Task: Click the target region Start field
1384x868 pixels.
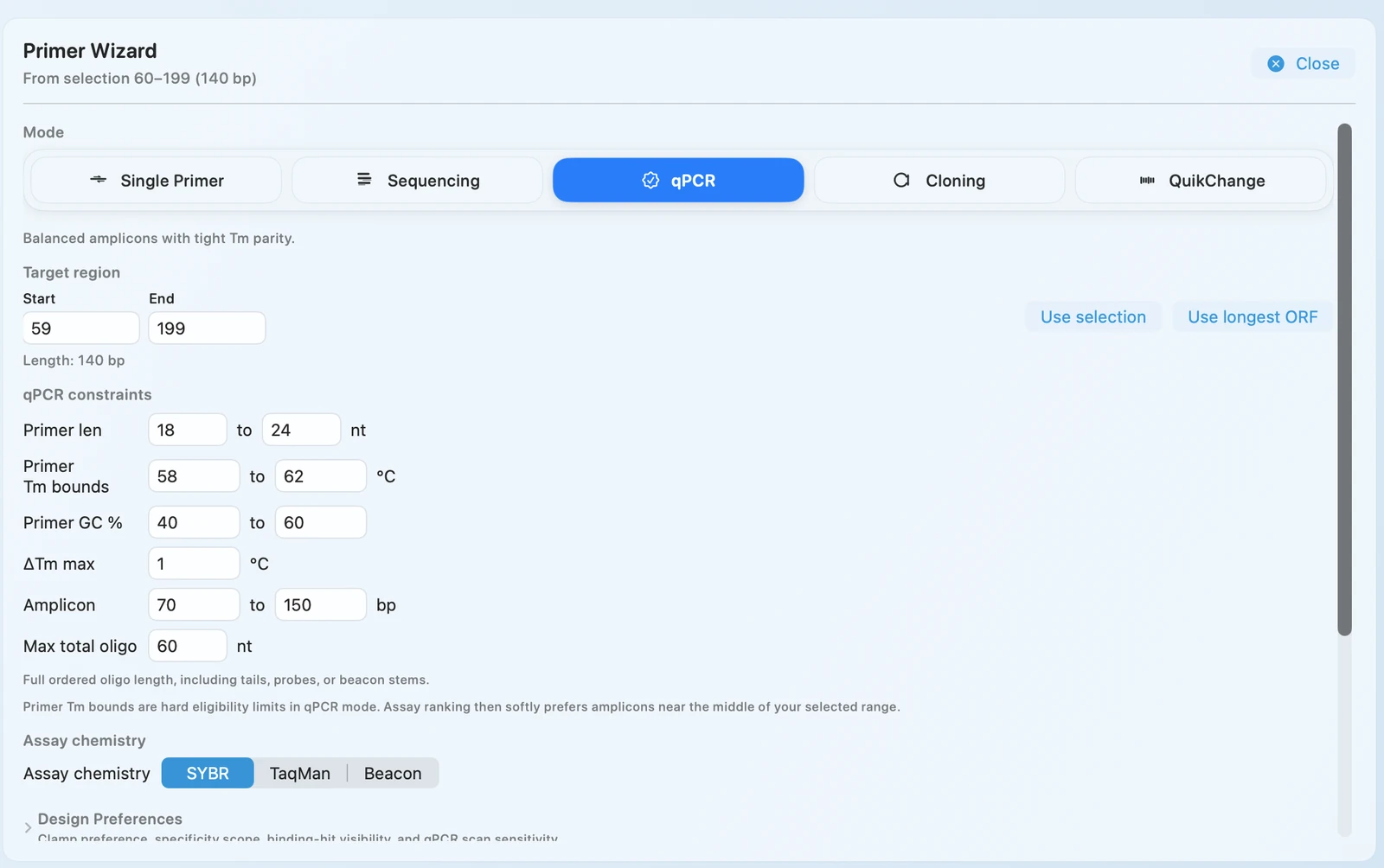Action: tap(81, 329)
